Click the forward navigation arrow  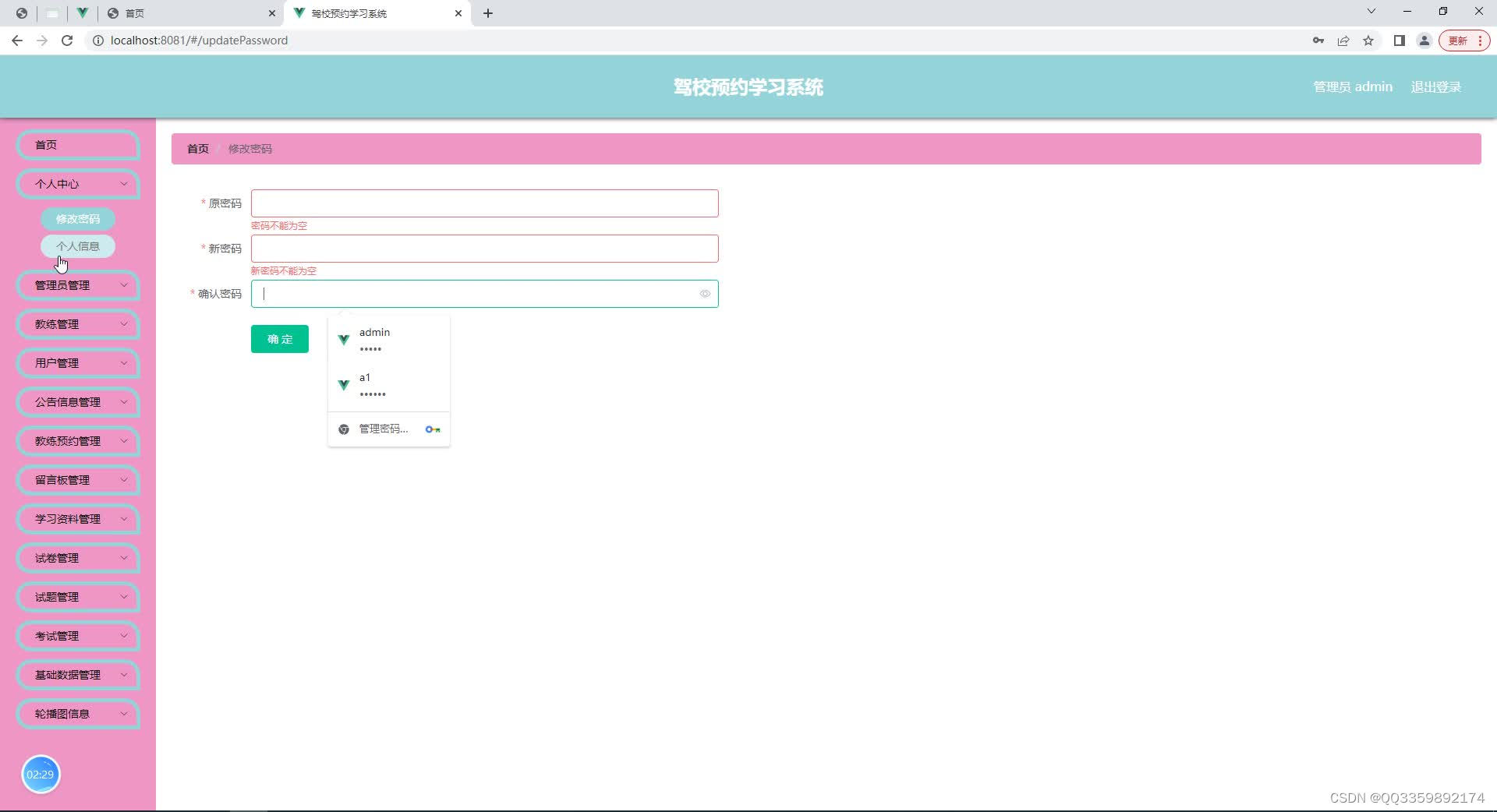click(42, 41)
